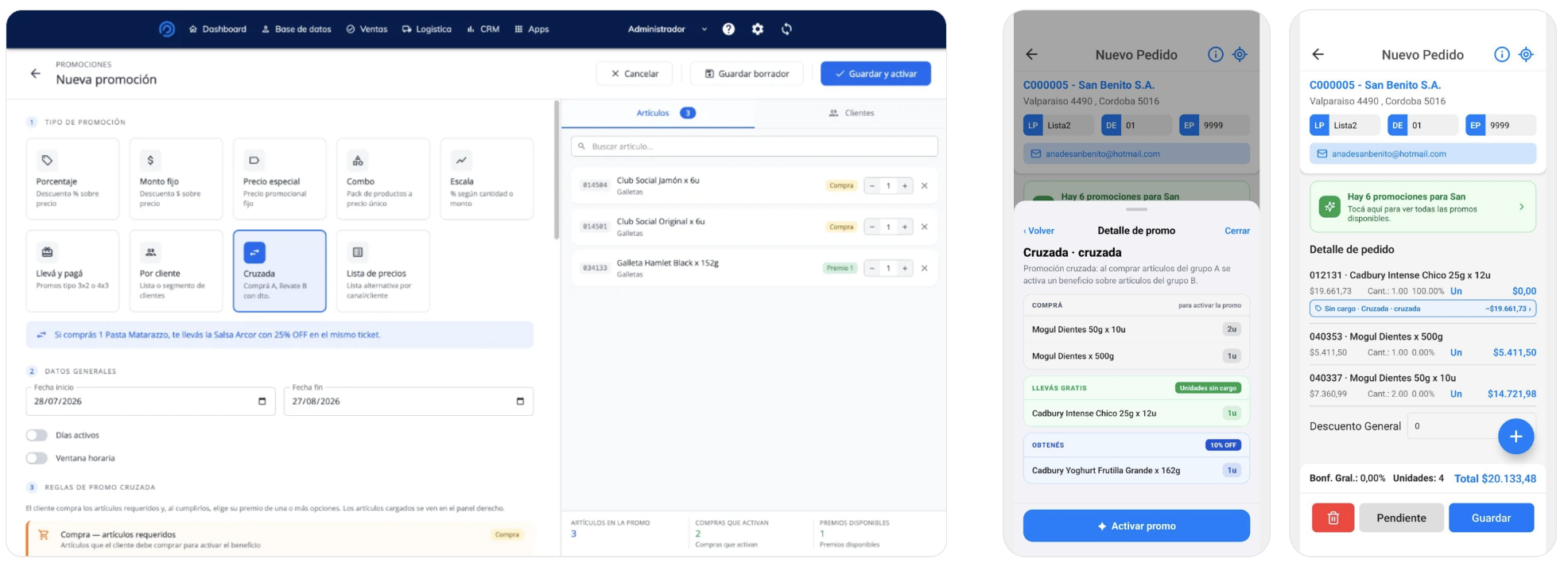Click the promotion form vertical scrollbar
This screenshot has height=571, width=1568.
pos(557,169)
